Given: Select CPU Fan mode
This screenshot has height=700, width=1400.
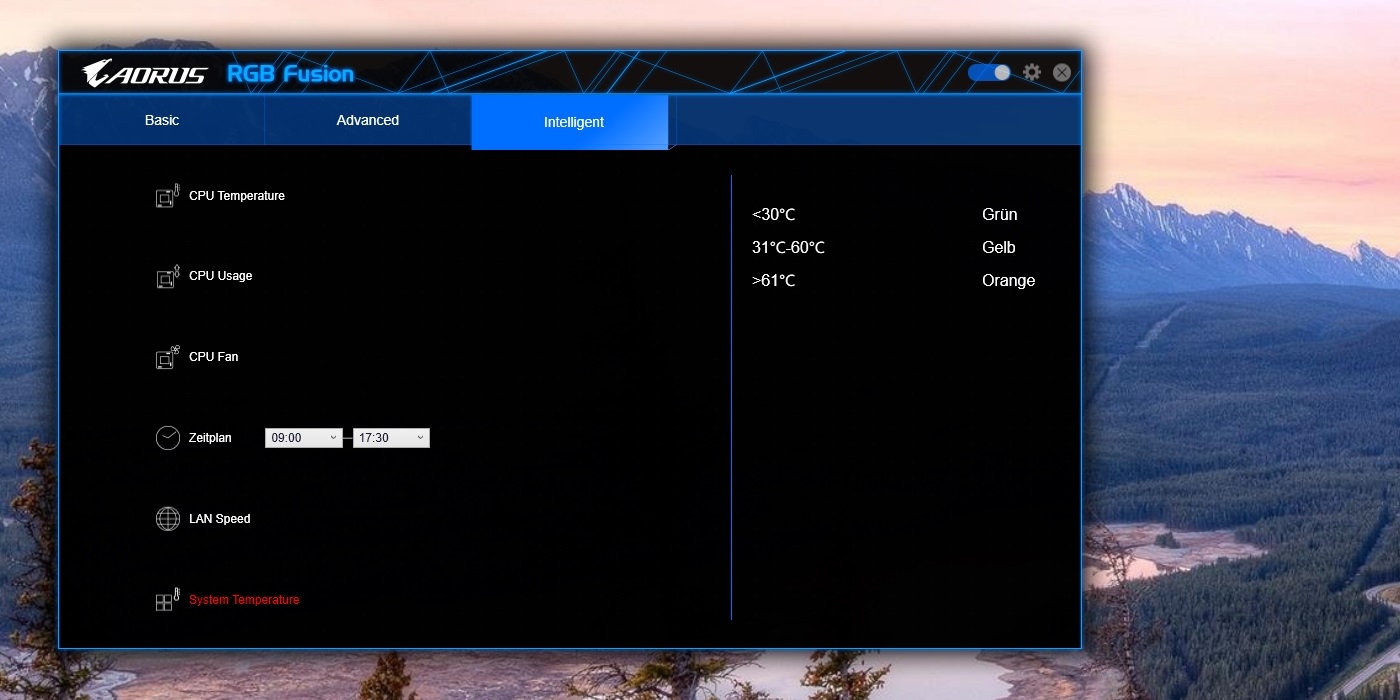Looking at the screenshot, I should [x=214, y=357].
